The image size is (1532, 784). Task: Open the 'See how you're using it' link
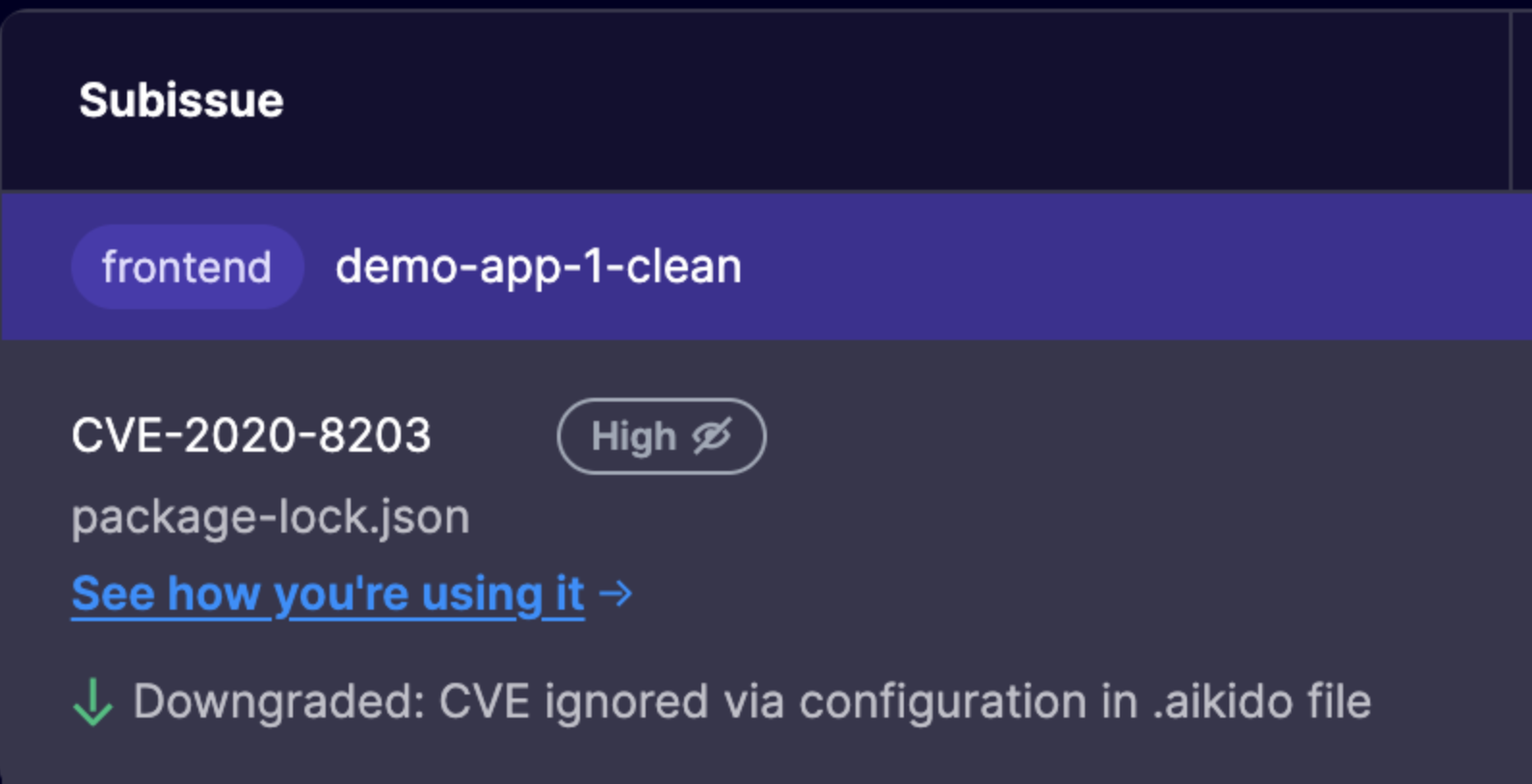pyautogui.click(x=327, y=593)
